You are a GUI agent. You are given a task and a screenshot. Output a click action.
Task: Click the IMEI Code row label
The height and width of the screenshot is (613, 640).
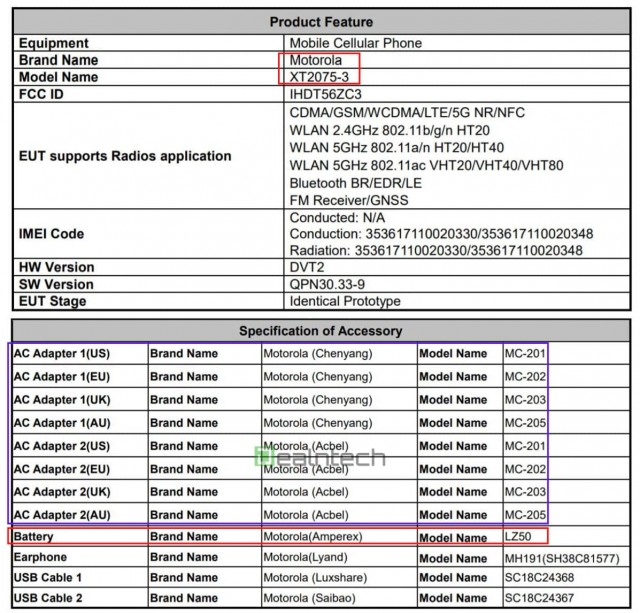click(x=60, y=234)
